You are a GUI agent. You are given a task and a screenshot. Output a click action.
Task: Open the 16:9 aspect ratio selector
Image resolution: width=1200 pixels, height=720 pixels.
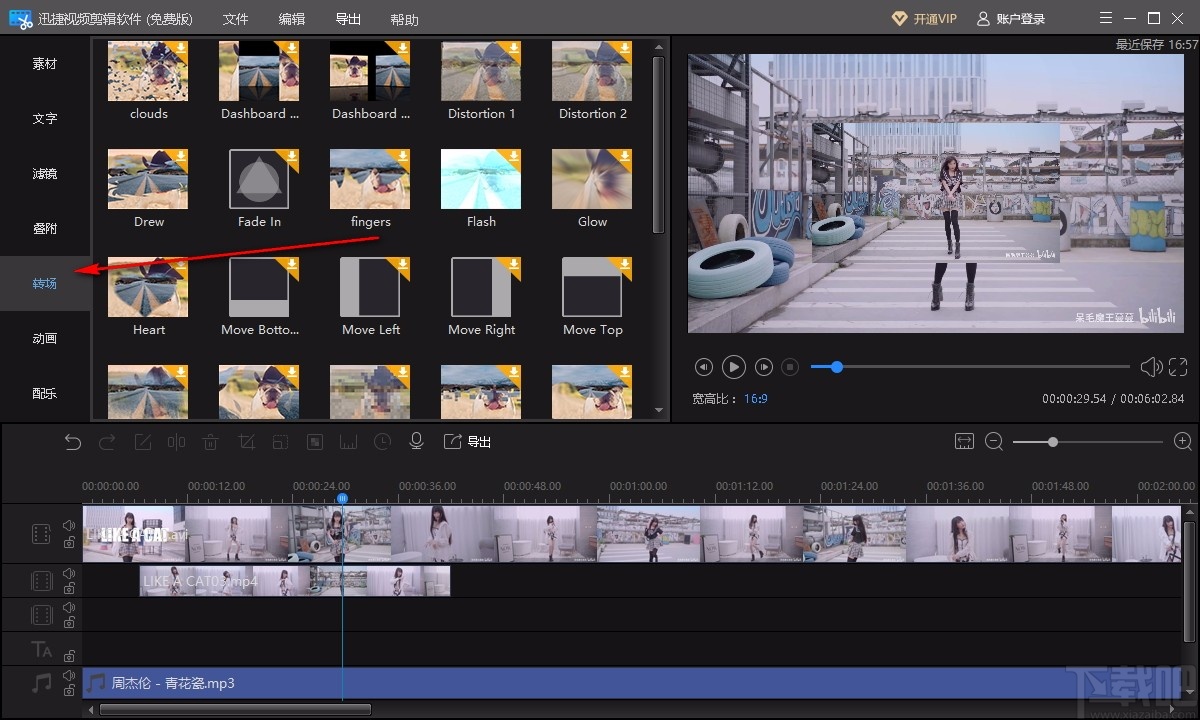pyautogui.click(x=755, y=398)
